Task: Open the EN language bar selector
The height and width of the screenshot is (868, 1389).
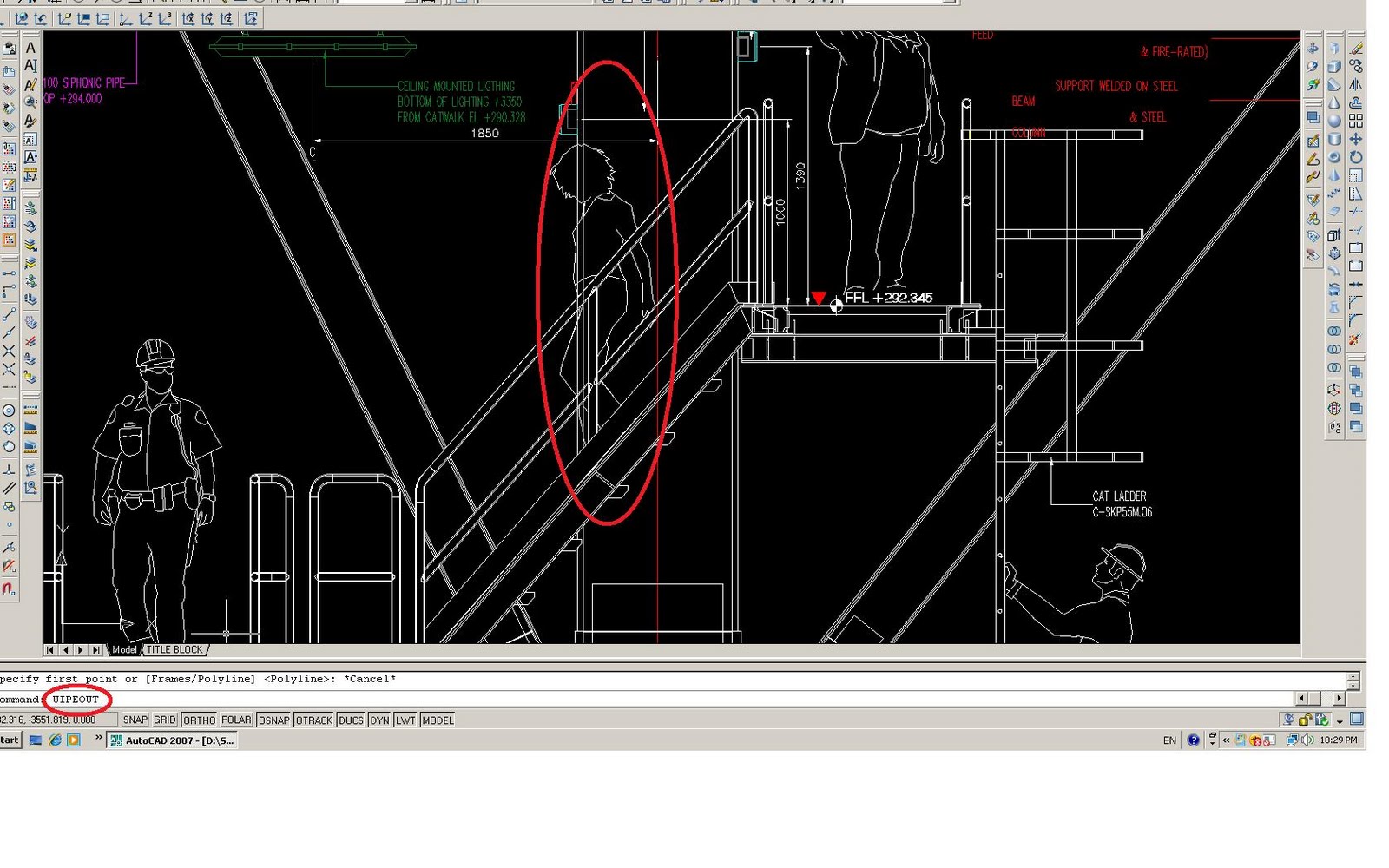Action: (x=1169, y=740)
